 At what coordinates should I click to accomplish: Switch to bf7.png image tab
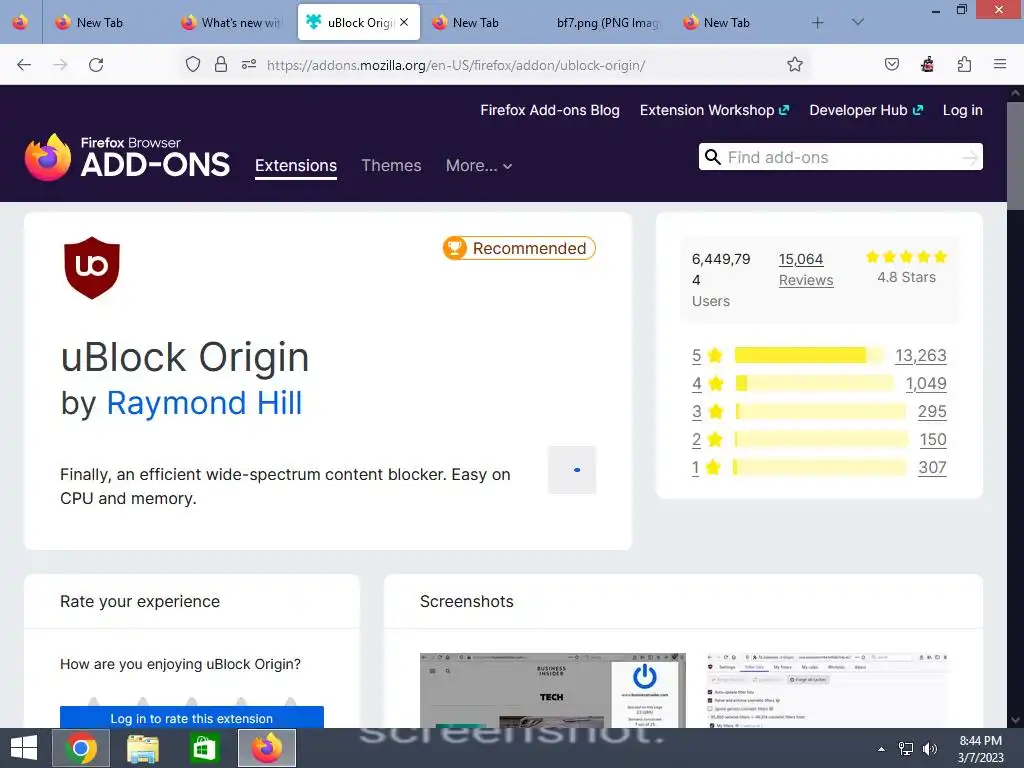607,22
